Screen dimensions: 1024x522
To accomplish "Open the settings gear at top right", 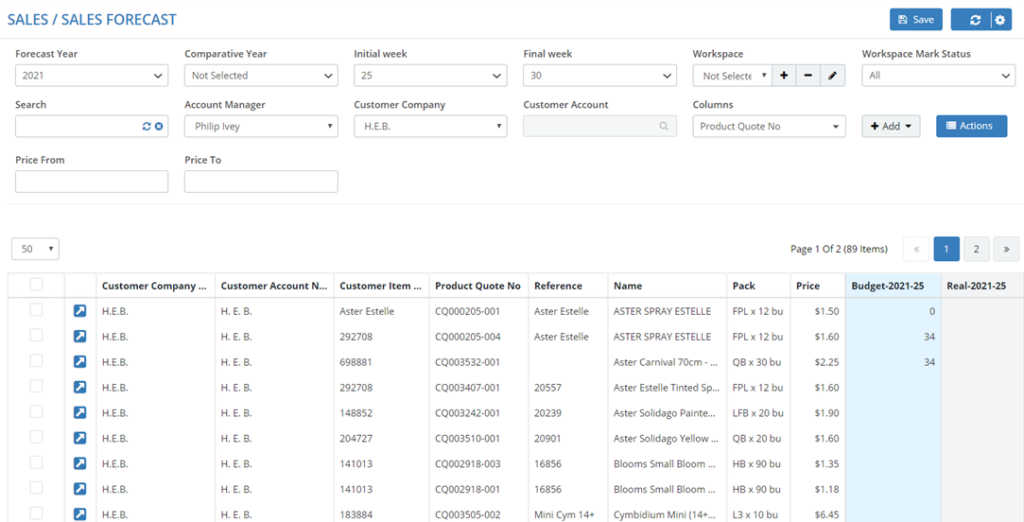I will tap(999, 20).
